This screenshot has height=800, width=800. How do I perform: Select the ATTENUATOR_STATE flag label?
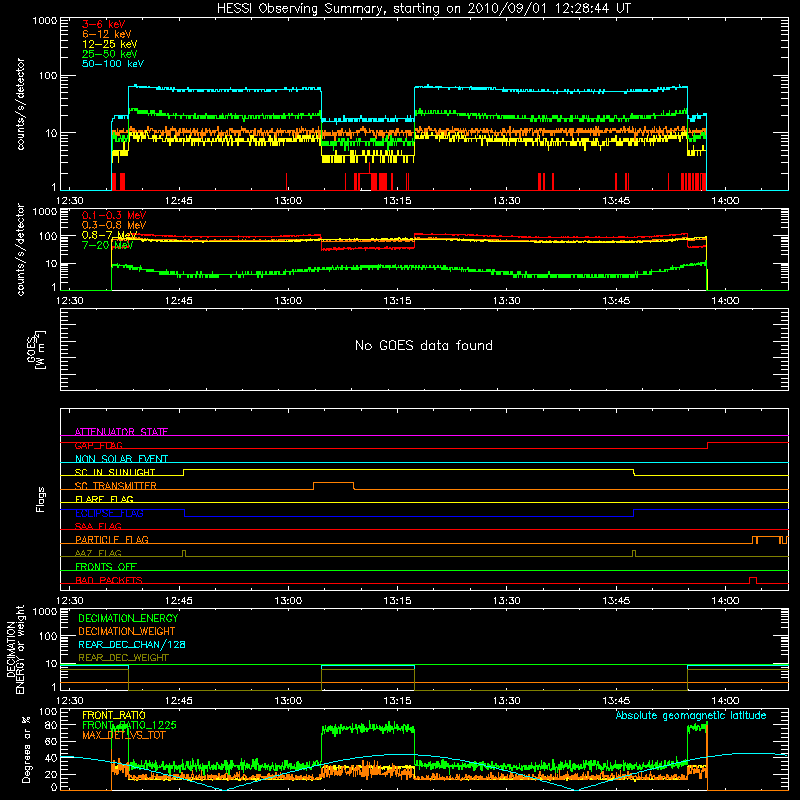click(121, 432)
